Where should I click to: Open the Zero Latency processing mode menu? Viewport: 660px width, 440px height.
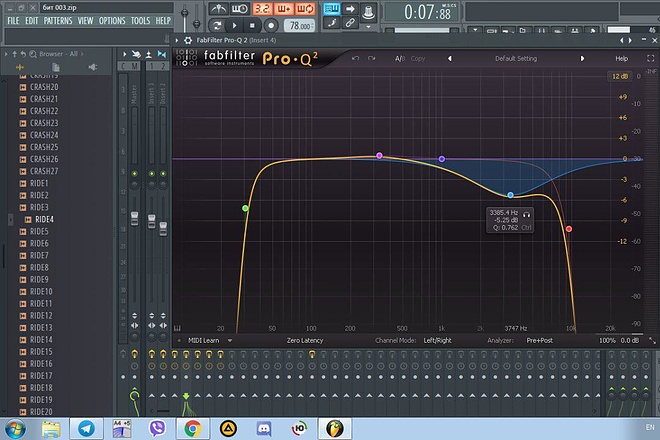(305, 340)
